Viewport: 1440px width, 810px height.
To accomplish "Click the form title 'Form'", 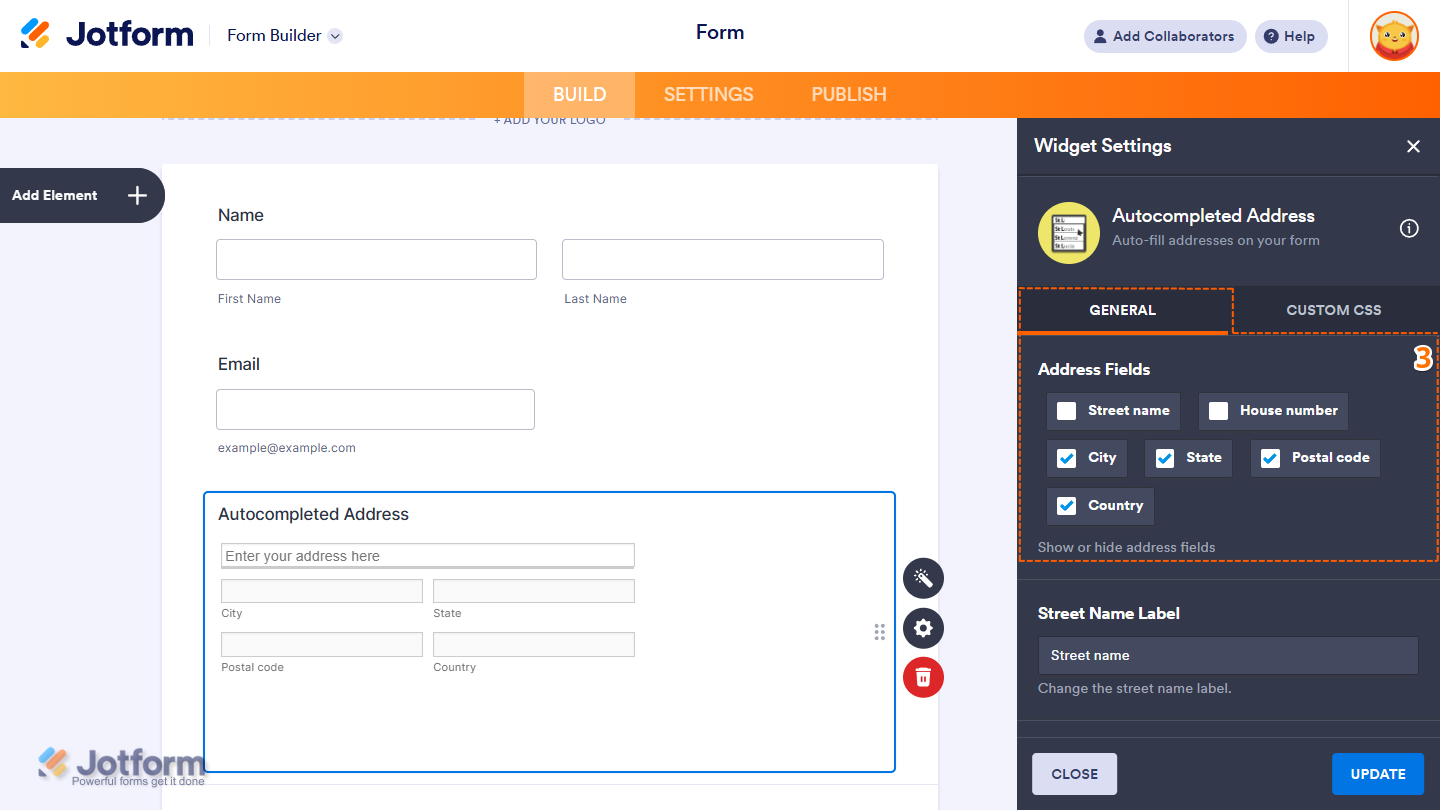I will (720, 33).
